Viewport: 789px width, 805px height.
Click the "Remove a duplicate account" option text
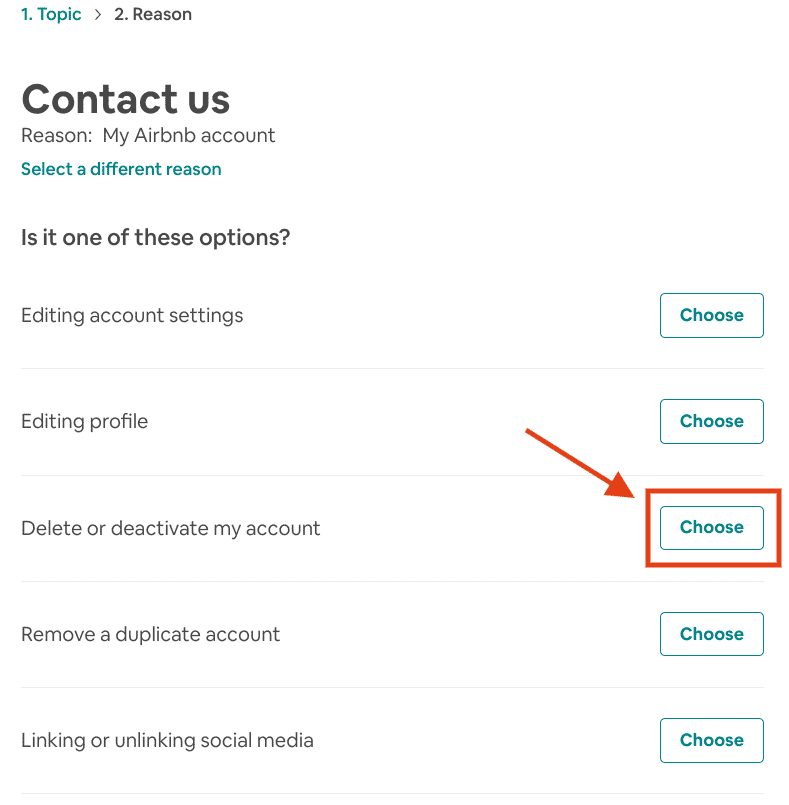[x=150, y=633]
